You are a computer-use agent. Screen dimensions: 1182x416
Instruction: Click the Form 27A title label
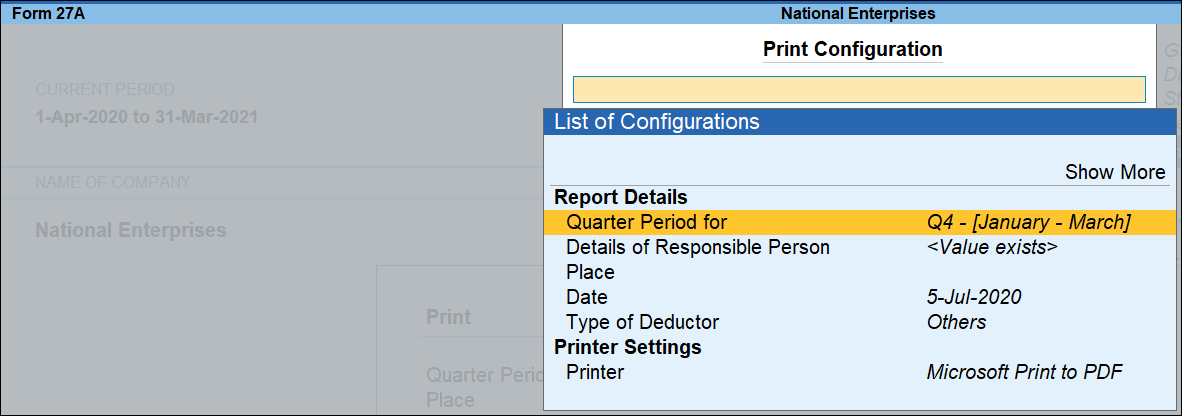[48, 14]
